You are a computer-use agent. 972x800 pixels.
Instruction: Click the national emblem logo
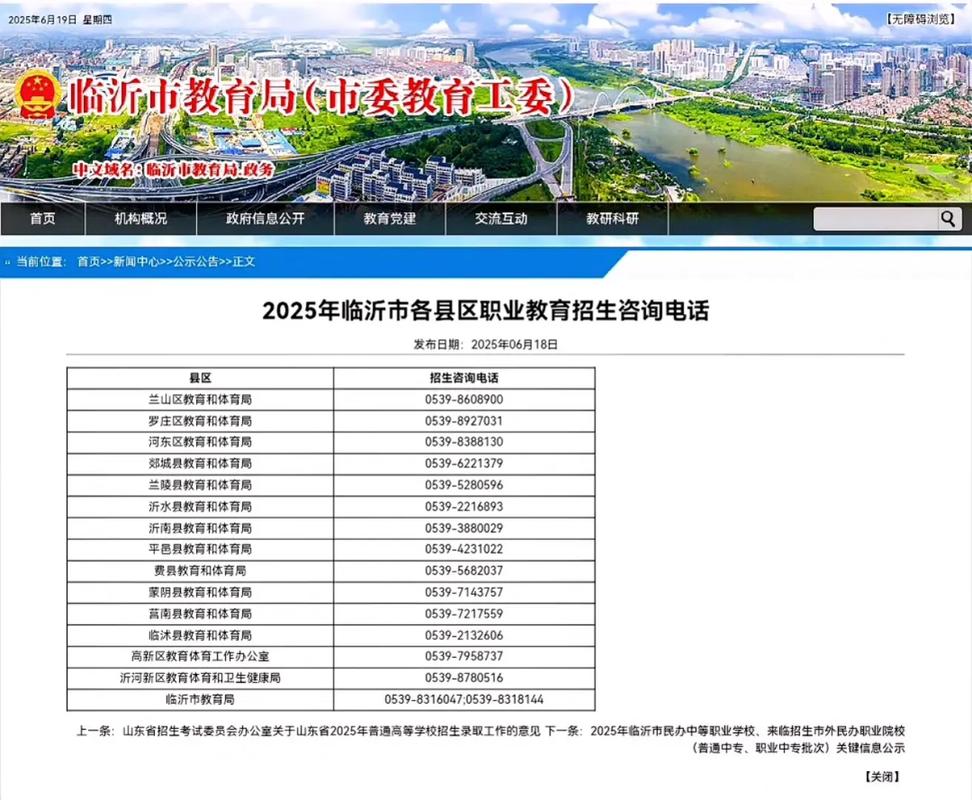click(x=37, y=96)
